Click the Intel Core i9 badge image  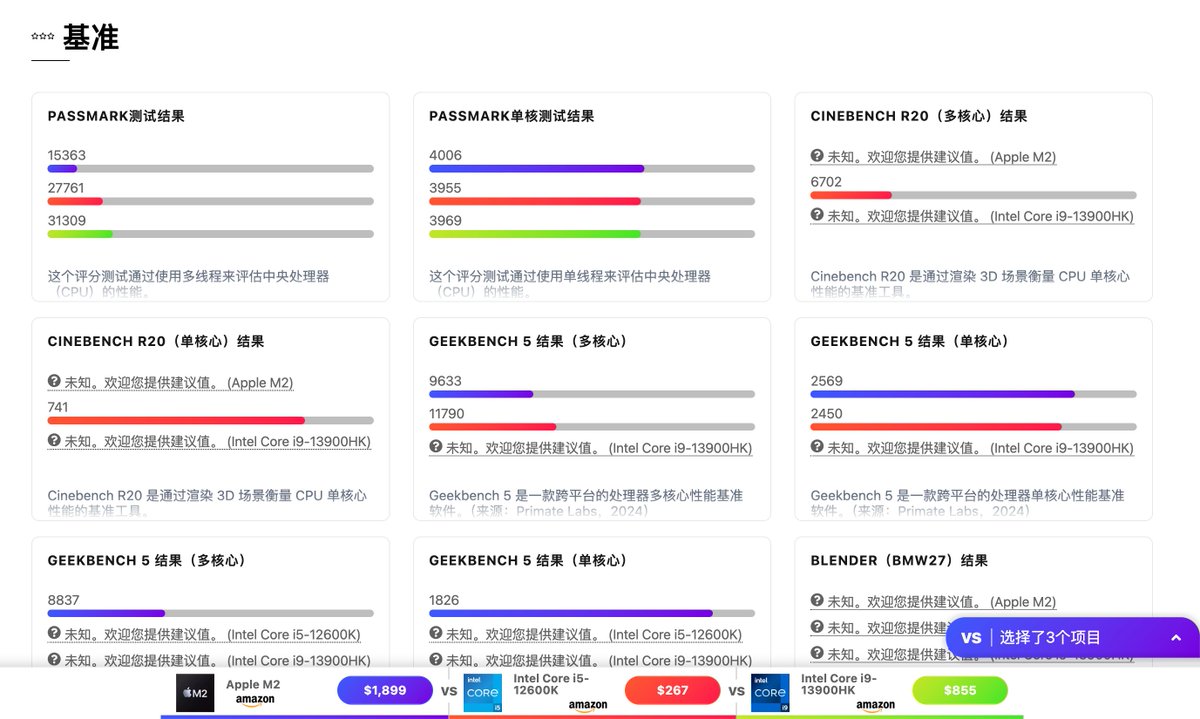(770, 693)
